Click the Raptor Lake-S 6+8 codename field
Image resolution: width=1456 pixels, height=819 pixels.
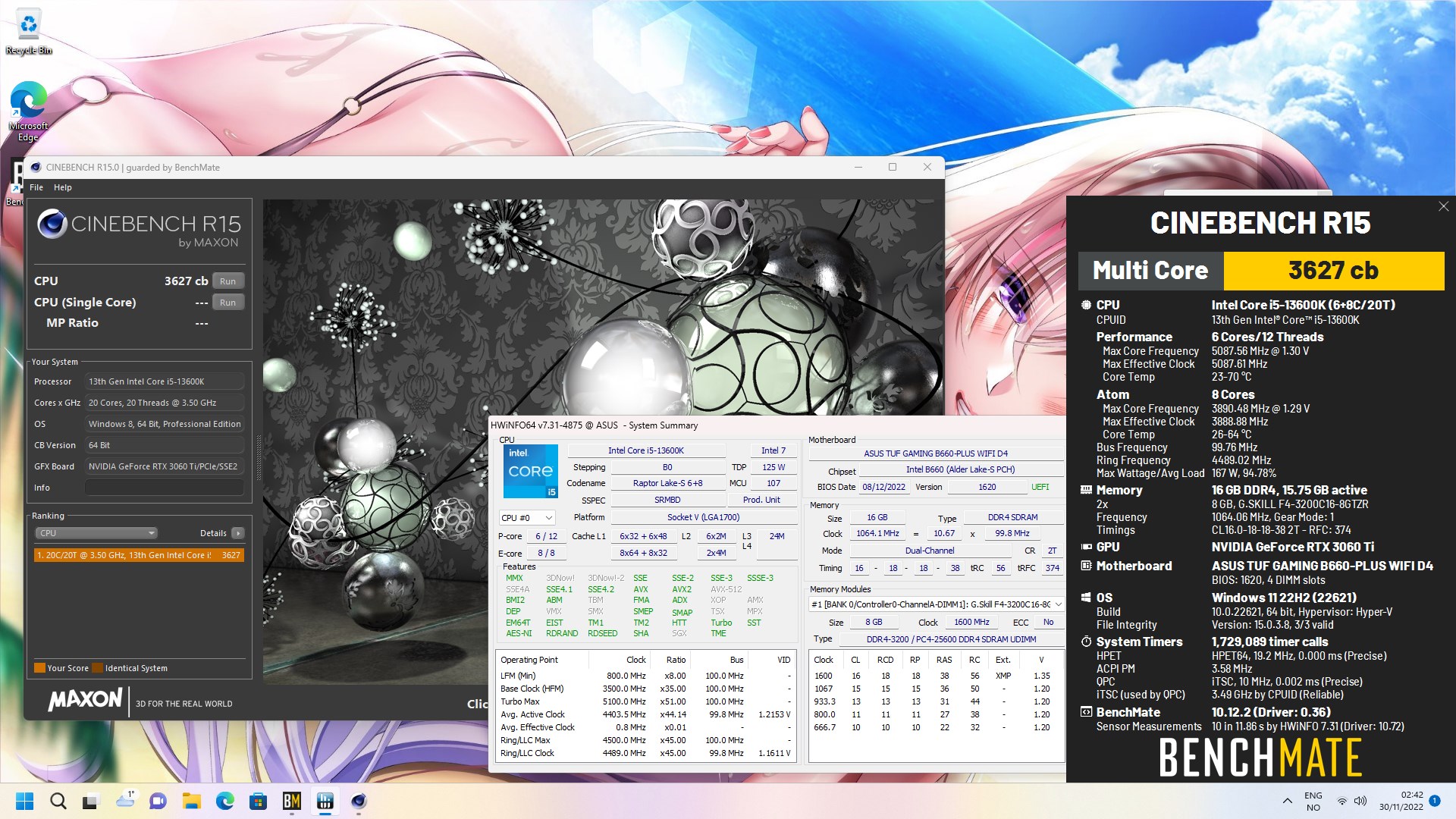(x=667, y=483)
